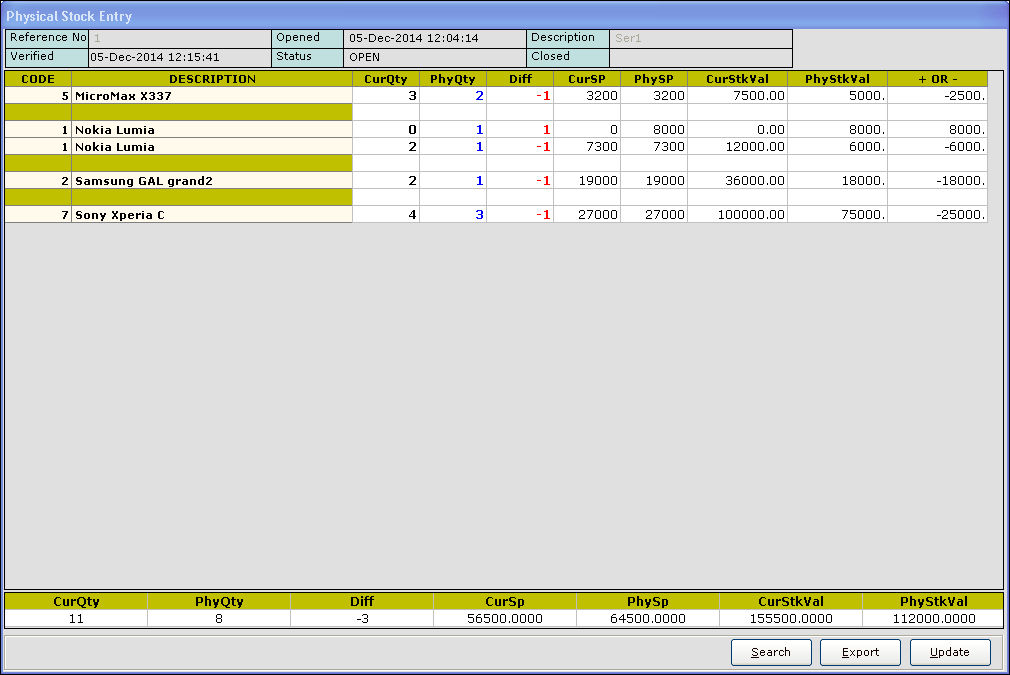Click the PhyQty column header in grid
This screenshot has width=1010, height=675.
pos(453,79)
